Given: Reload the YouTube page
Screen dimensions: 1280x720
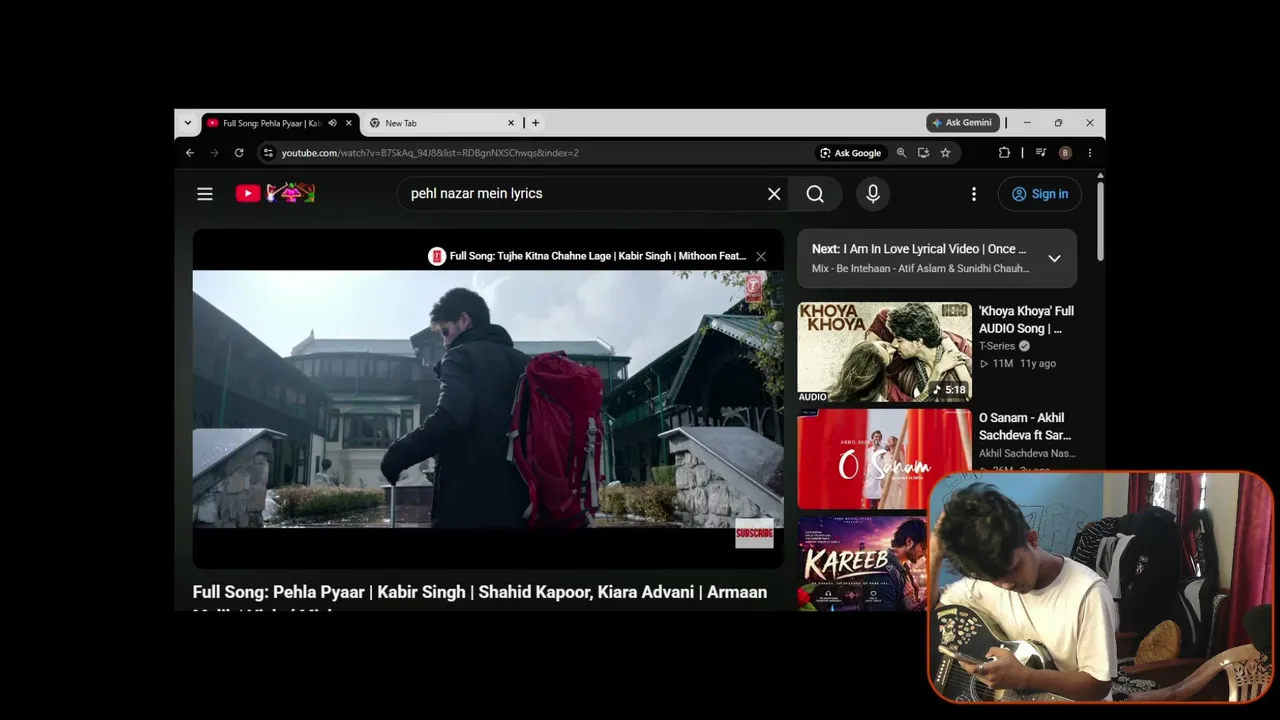Looking at the screenshot, I should click(x=239, y=153).
